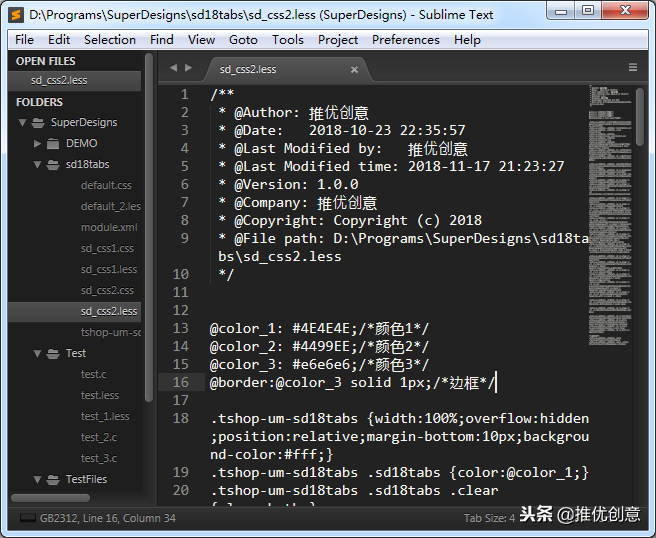Open module.xml in the sidebar
656x538 pixels.
click(x=109, y=228)
